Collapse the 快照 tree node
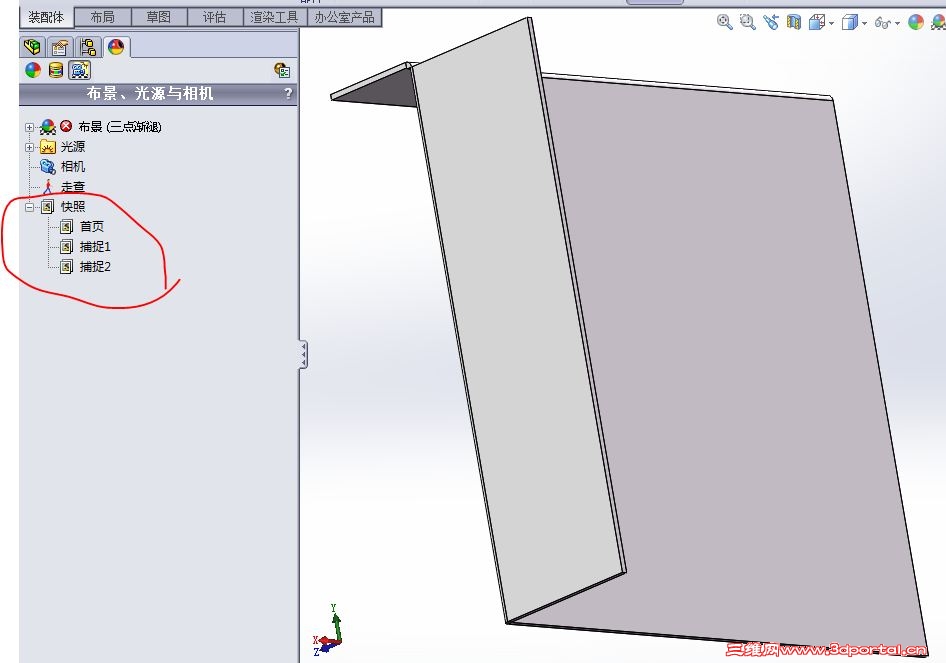The height and width of the screenshot is (663, 946). (x=29, y=208)
